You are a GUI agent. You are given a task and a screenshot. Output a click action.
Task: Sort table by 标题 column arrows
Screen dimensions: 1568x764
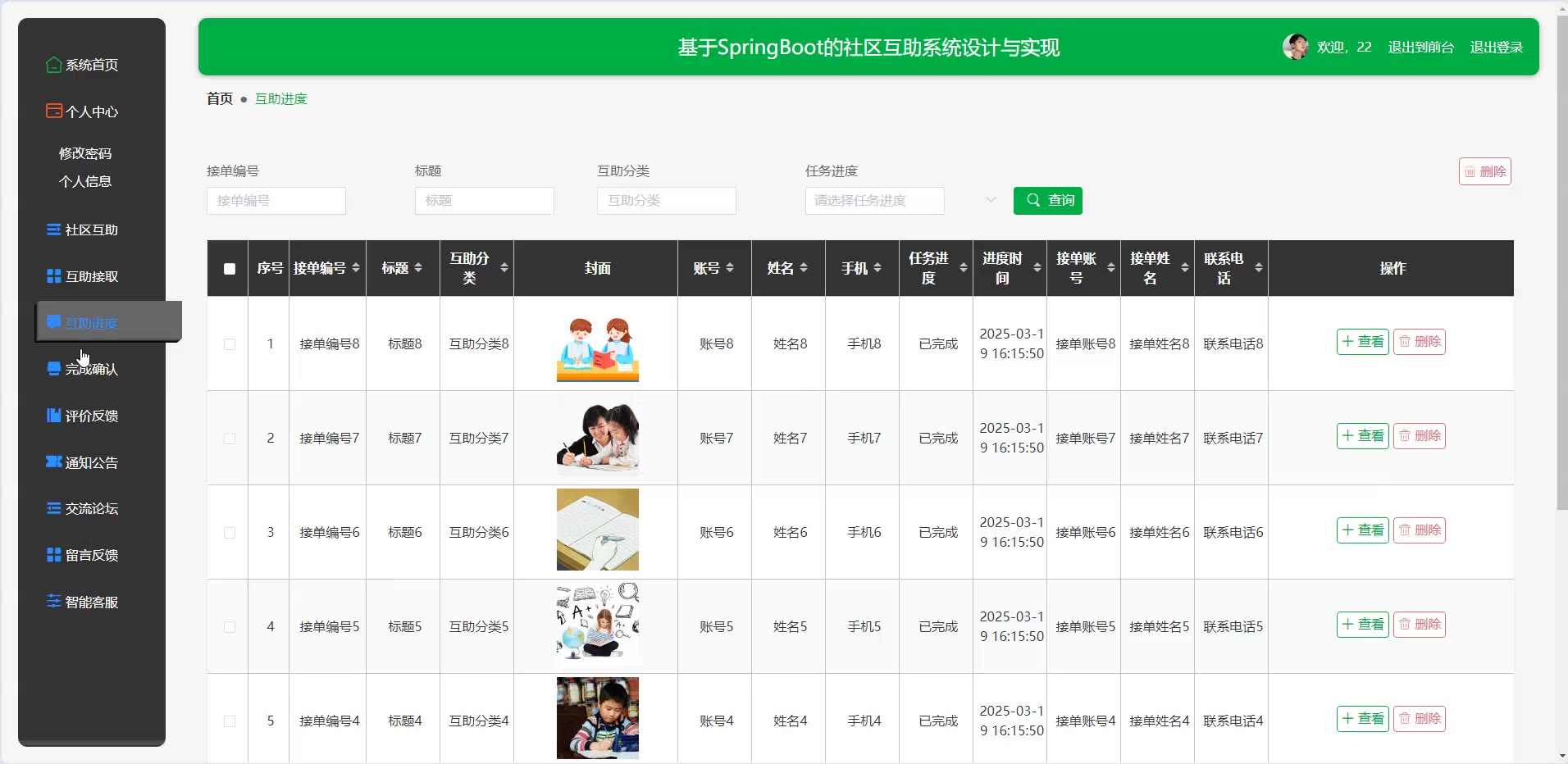(418, 268)
